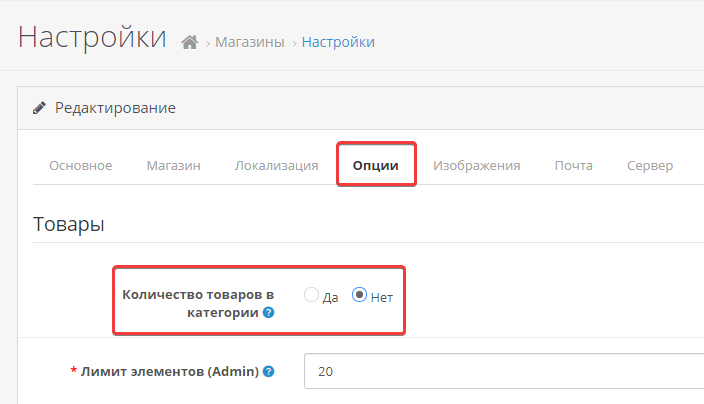This screenshot has height=404, width=704.
Task: Click help icon next to Количество товаров в категории
Action: tap(269, 313)
